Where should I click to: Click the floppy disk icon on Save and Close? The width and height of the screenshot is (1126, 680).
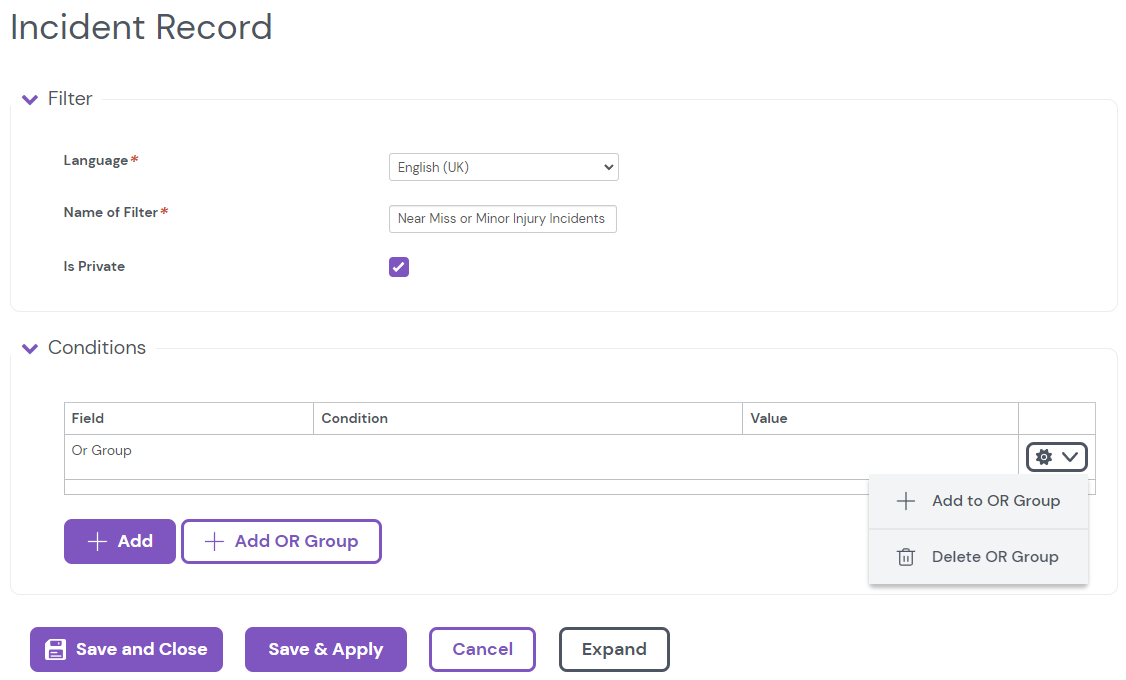pyautogui.click(x=56, y=649)
